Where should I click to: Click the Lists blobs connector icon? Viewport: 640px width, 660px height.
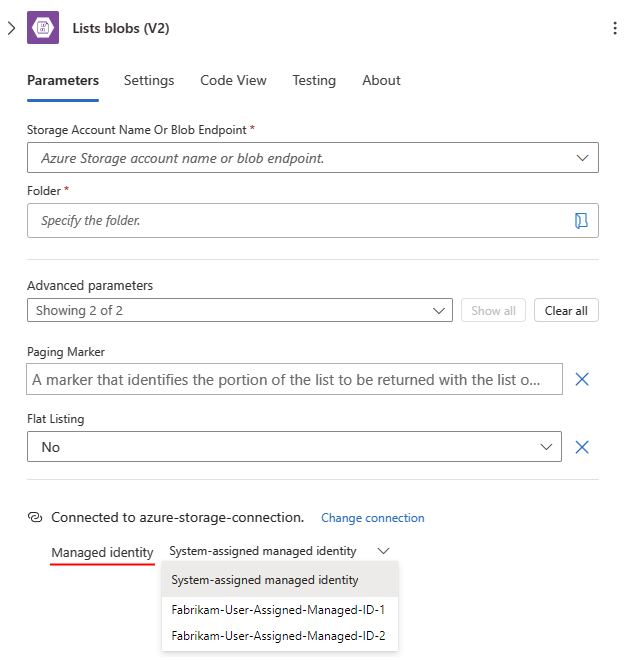[43, 28]
